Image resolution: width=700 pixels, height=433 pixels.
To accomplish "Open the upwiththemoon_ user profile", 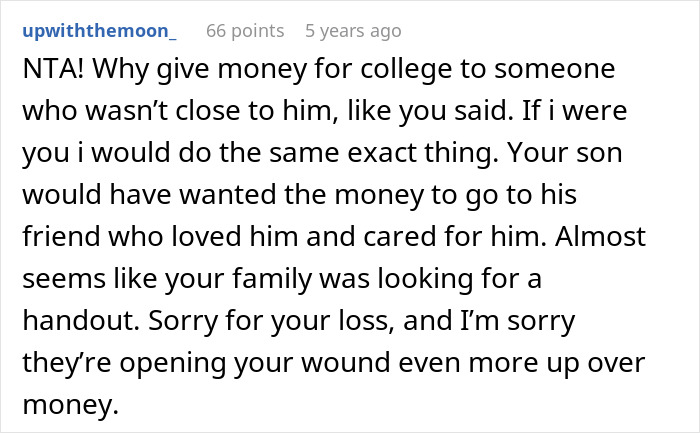I will click(98, 31).
